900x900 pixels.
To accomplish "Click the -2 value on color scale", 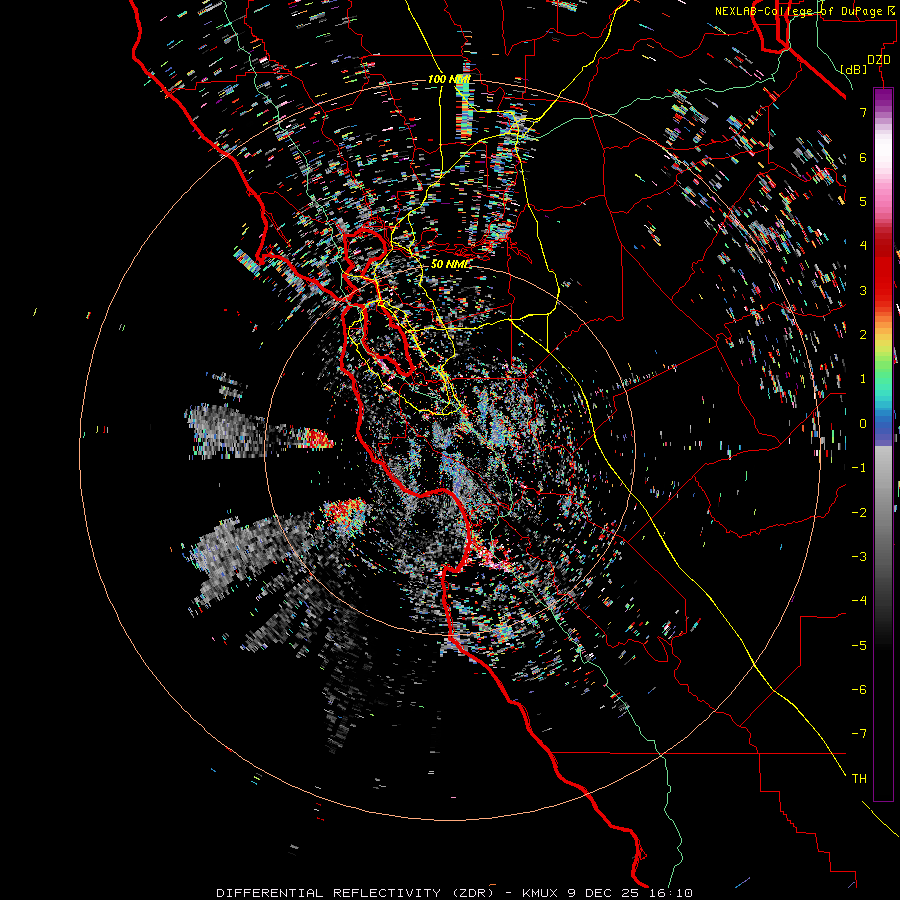I will [x=859, y=512].
